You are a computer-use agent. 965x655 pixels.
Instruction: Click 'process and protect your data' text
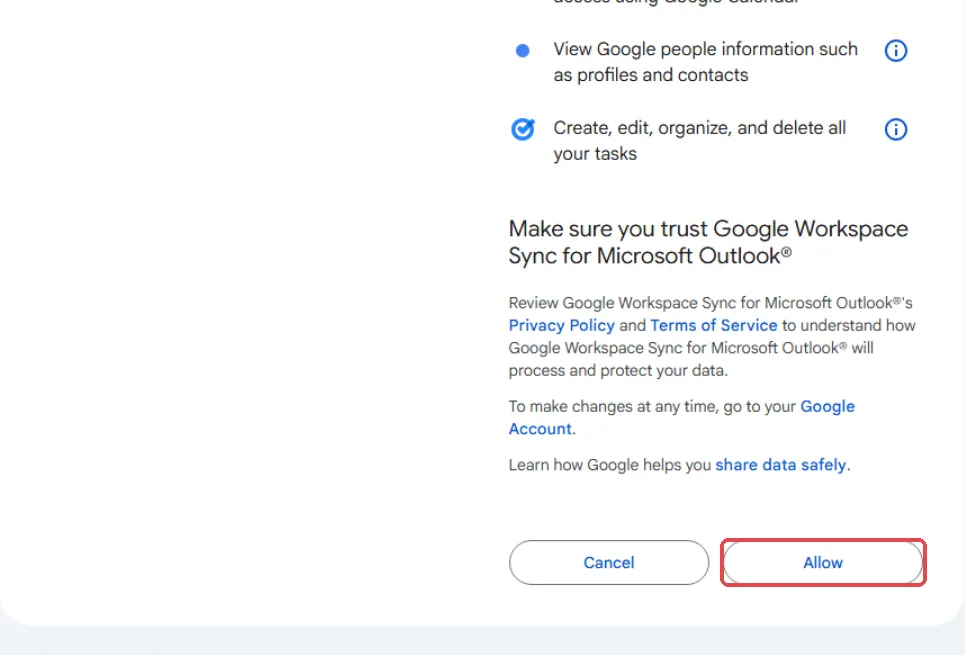click(618, 371)
